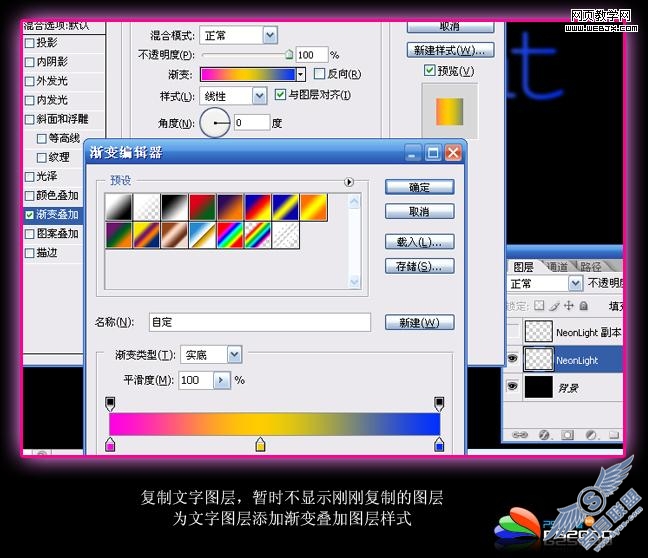648x558 pixels.
Task: Enable the 内发光 inner glow checkbox
Action: [30, 100]
